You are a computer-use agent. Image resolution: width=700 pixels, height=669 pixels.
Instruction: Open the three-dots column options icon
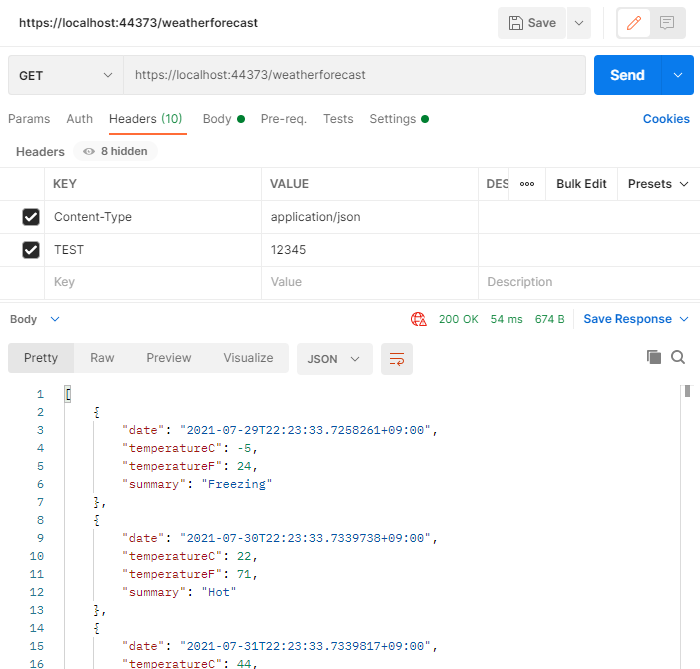(527, 184)
